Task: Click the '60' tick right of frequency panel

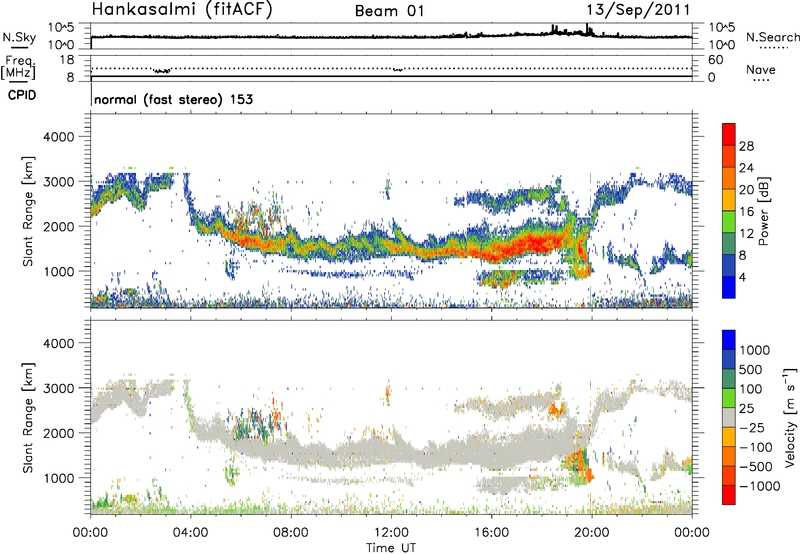Action: coord(715,60)
